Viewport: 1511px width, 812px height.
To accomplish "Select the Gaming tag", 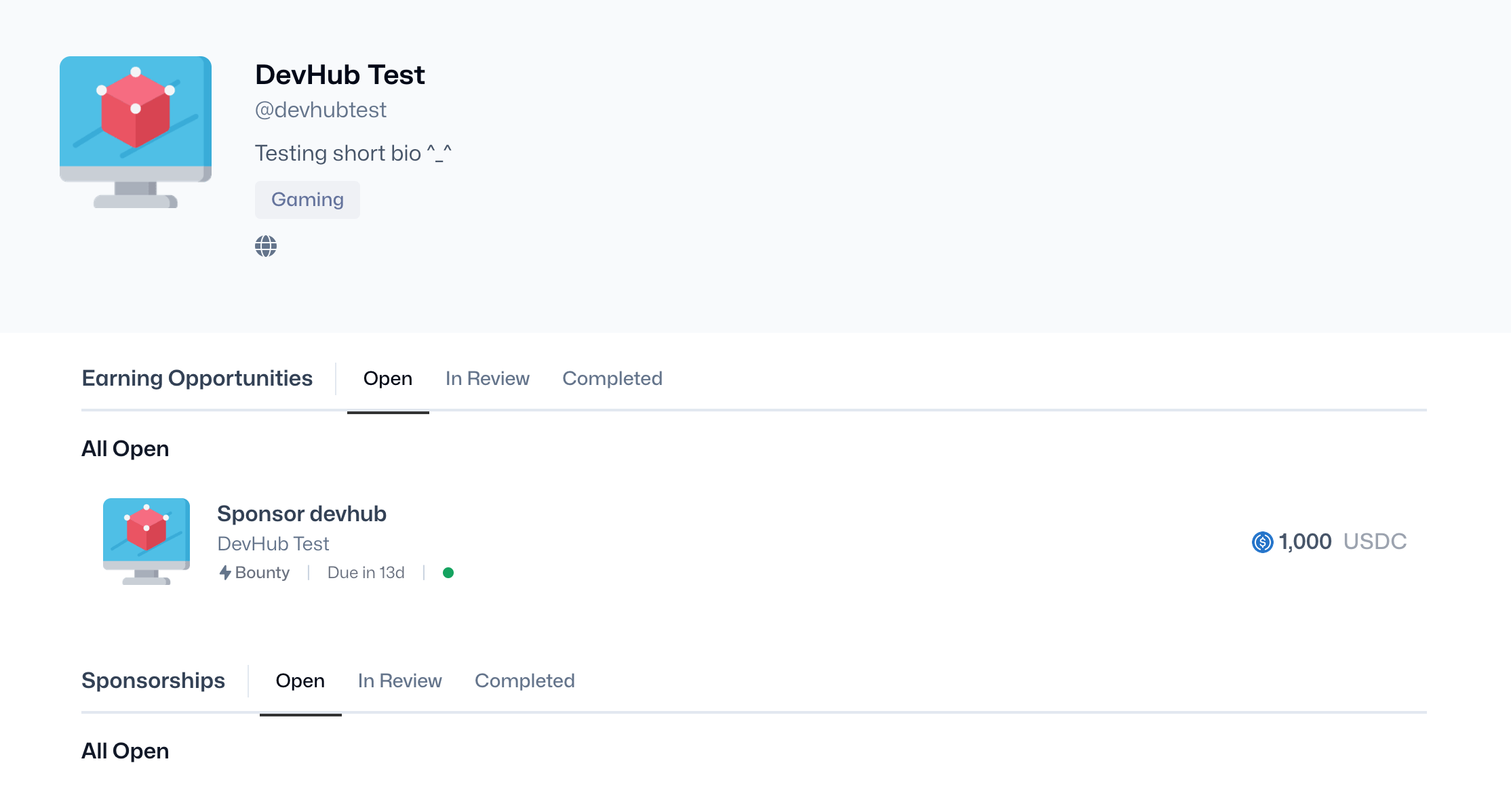I will pyautogui.click(x=307, y=200).
